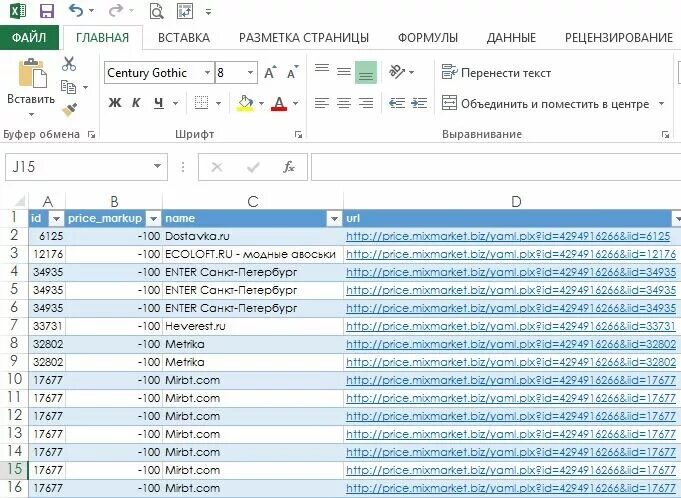Click the Name Box showing J15
The height and width of the screenshot is (498, 681).
pyautogui.click(x=86, y=167)
